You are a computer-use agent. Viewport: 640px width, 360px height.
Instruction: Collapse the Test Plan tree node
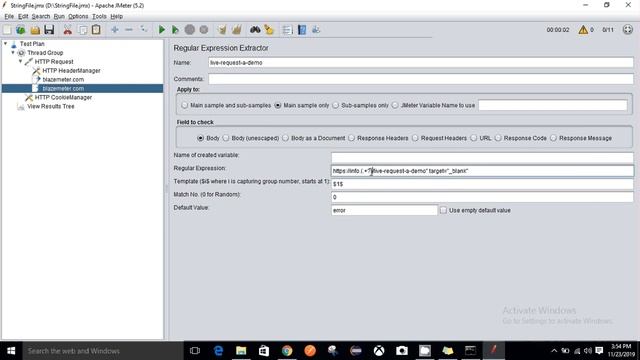[x=6, y=43]
